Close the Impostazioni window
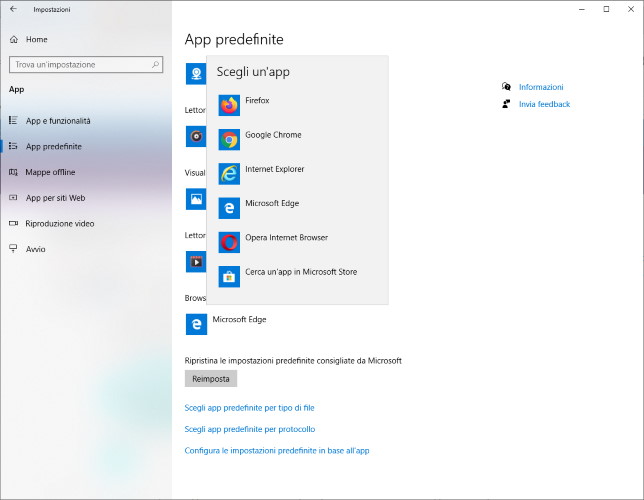Image resolution: width=644 pixels, height=500 pixels. (x=631, y=9)
